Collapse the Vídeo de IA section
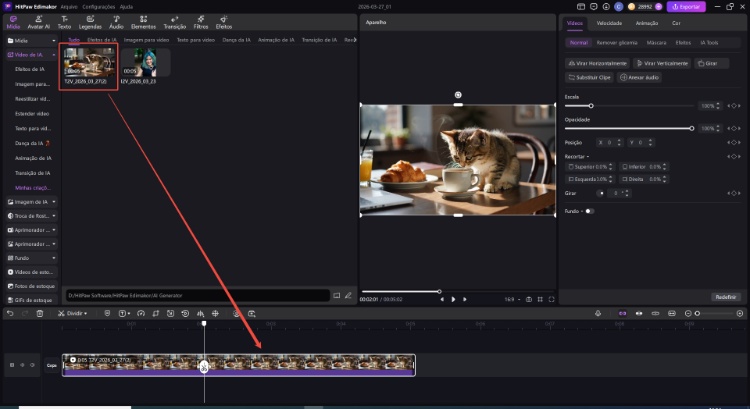750x409 pixels. (x=54, y=55)
